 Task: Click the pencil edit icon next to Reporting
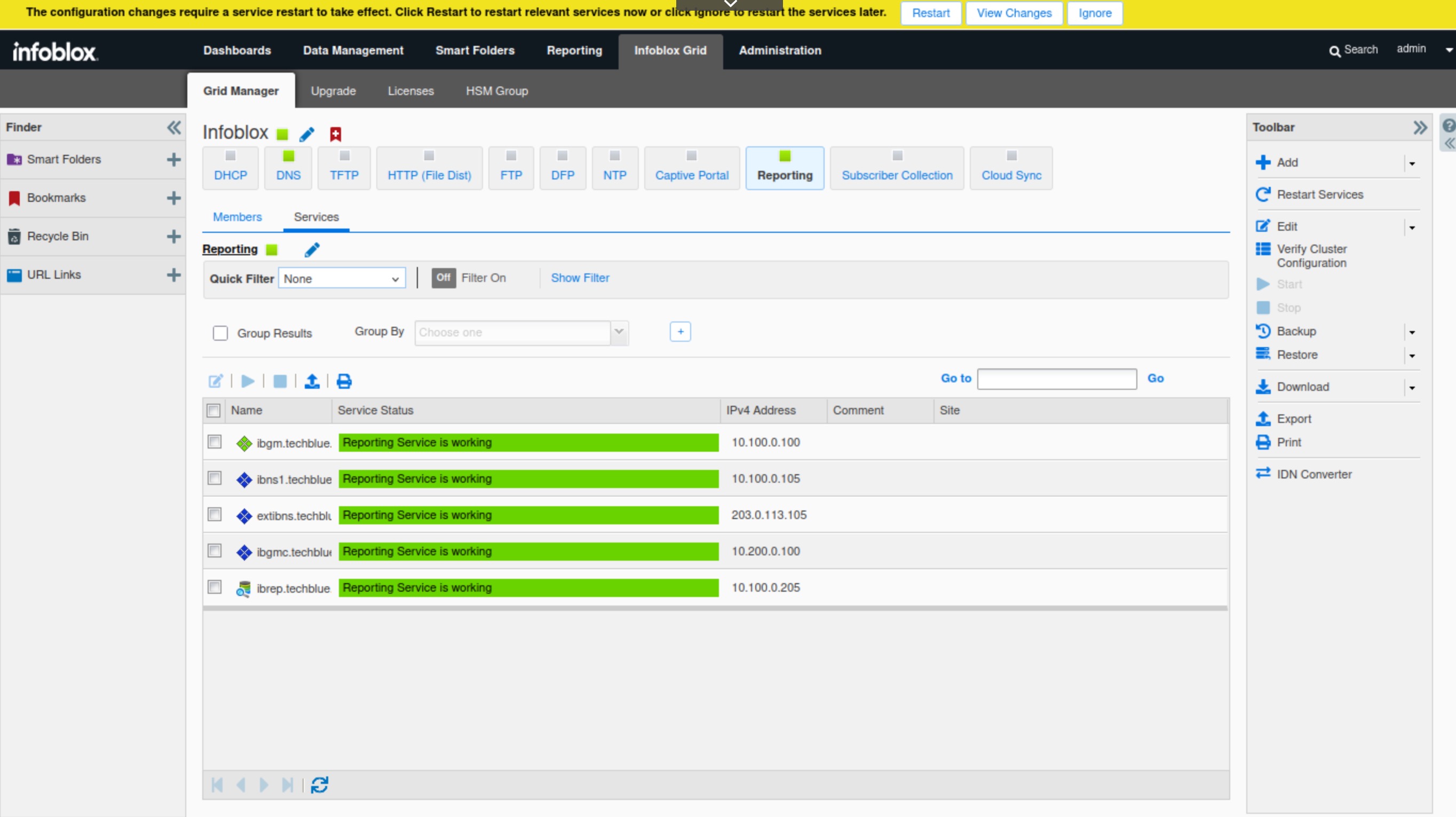point(312,249)
